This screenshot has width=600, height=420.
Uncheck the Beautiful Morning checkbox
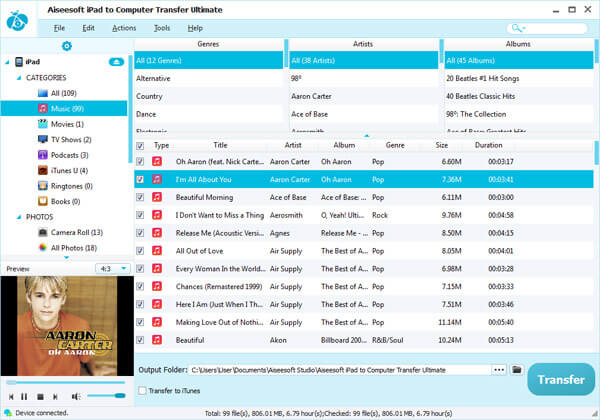tap(140, 197)
